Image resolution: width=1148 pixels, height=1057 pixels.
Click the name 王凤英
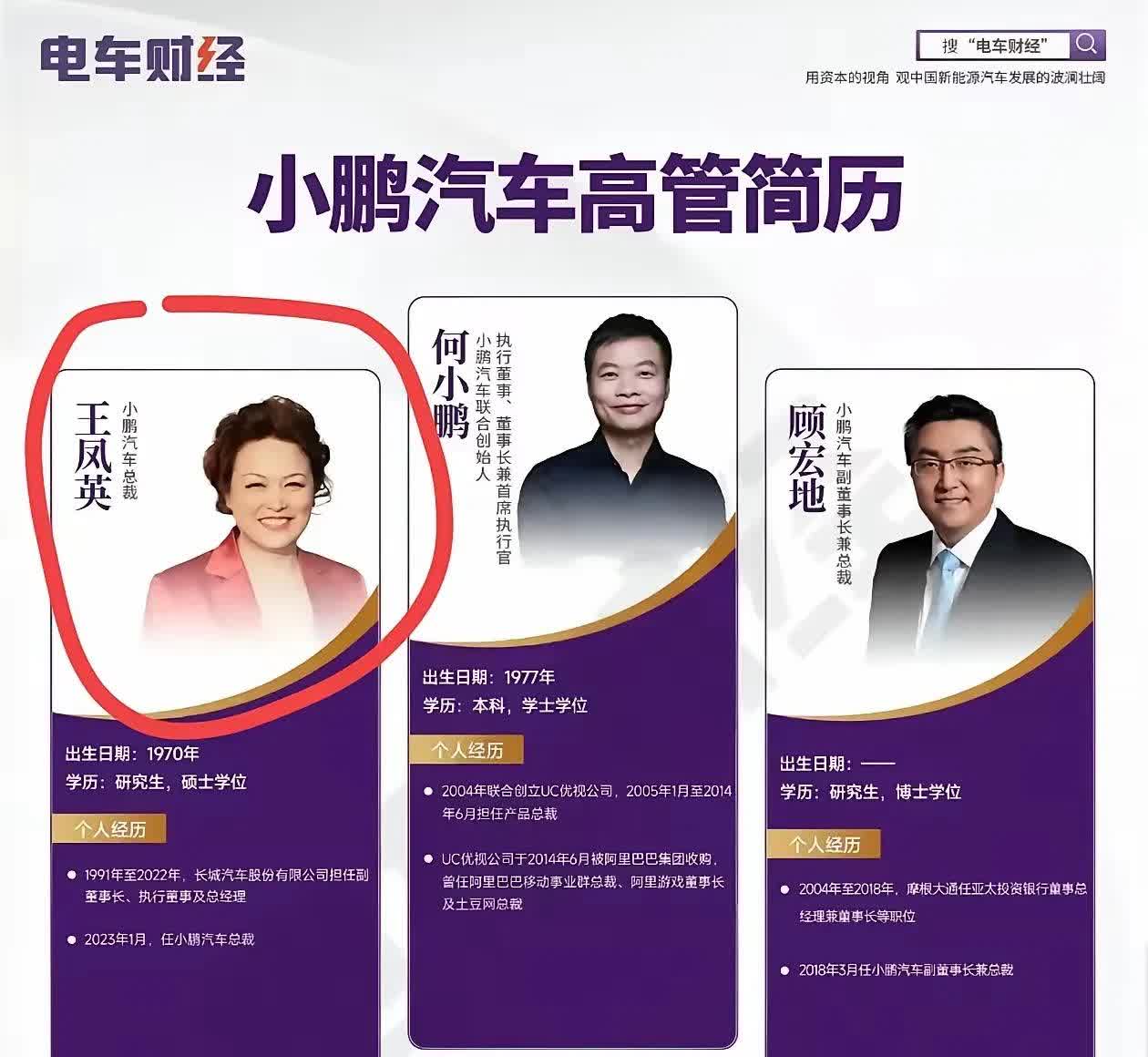92,456
